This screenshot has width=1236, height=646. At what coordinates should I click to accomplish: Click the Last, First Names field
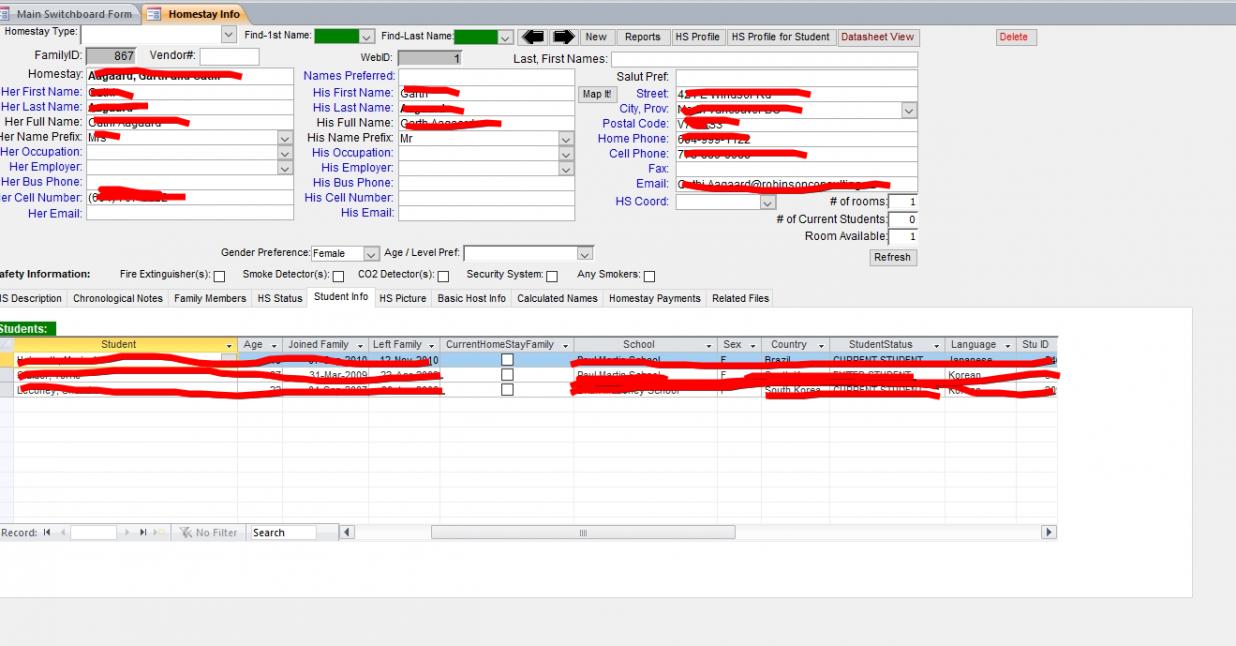[764, 59]
